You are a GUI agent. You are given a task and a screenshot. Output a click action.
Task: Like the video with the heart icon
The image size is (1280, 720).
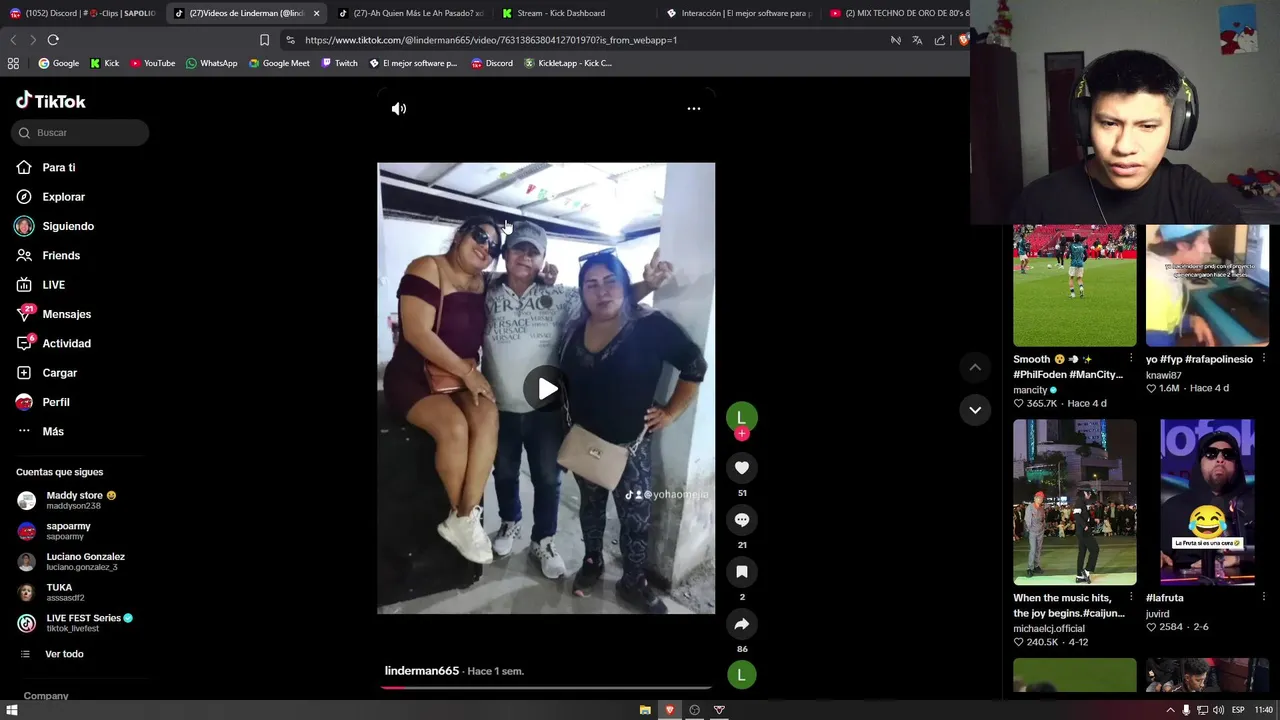742,468
